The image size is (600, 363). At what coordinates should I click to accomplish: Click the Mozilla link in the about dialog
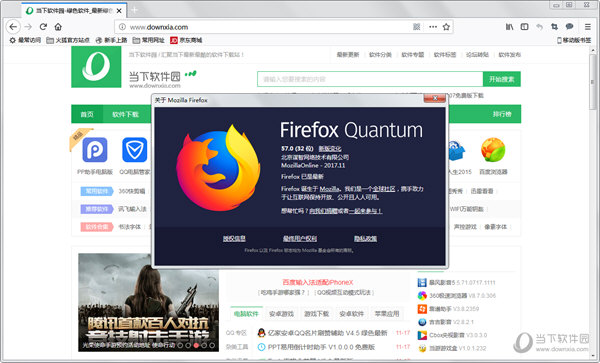click(x=329, y=189)
